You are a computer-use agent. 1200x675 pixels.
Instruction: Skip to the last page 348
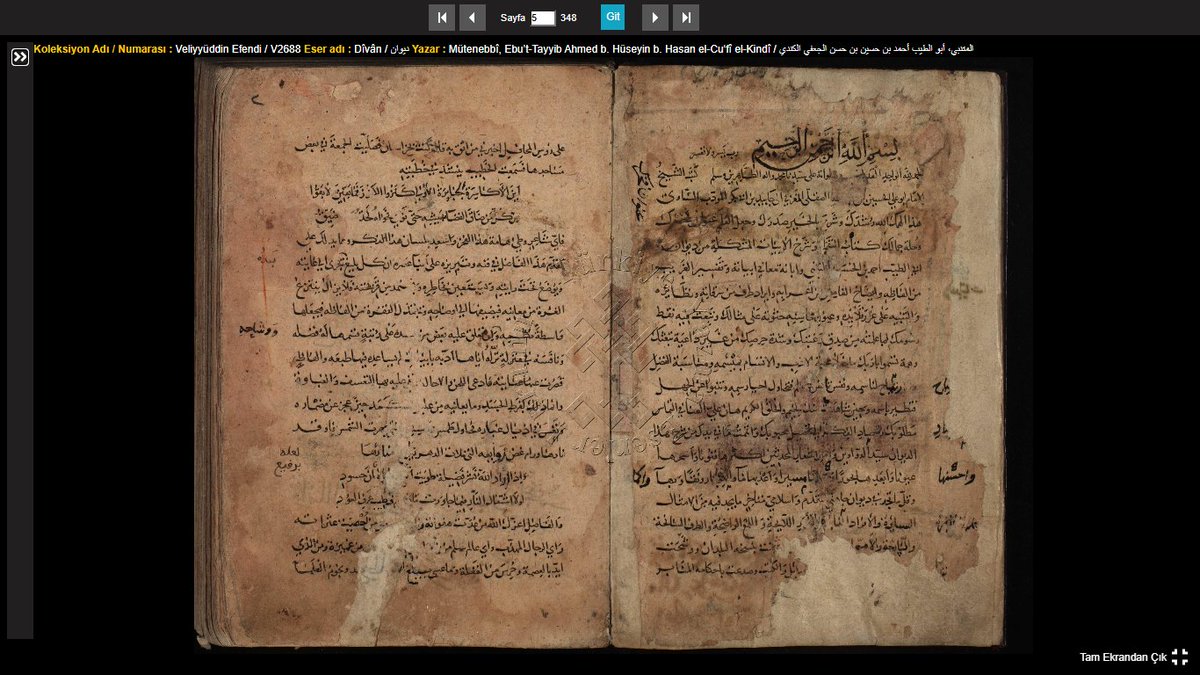click(684, 17)
